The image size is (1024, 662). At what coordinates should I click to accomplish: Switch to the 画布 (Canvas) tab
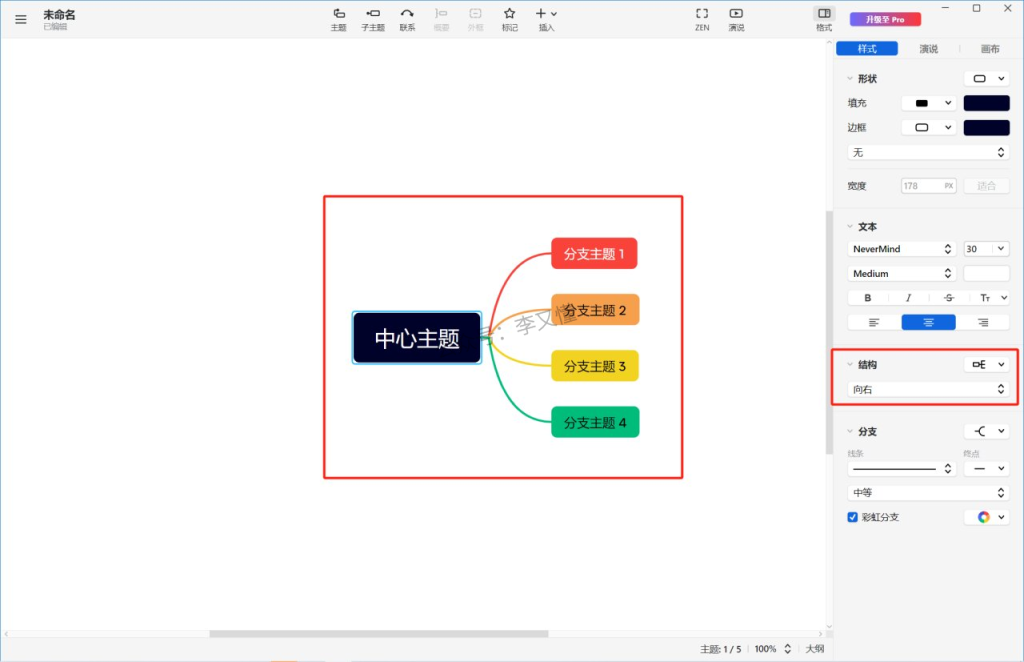(x=990, y=49)
